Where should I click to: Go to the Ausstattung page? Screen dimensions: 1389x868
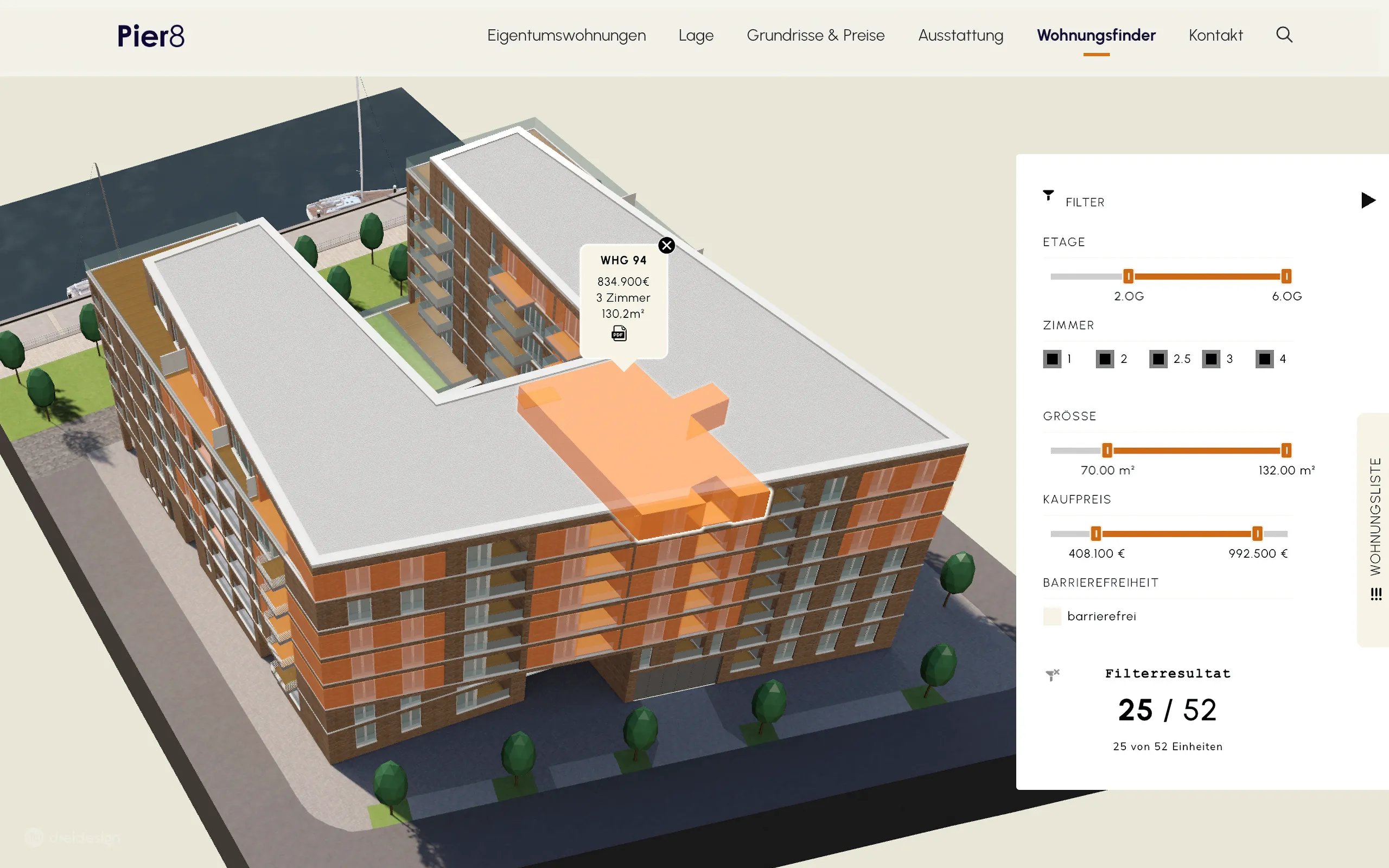960,36
